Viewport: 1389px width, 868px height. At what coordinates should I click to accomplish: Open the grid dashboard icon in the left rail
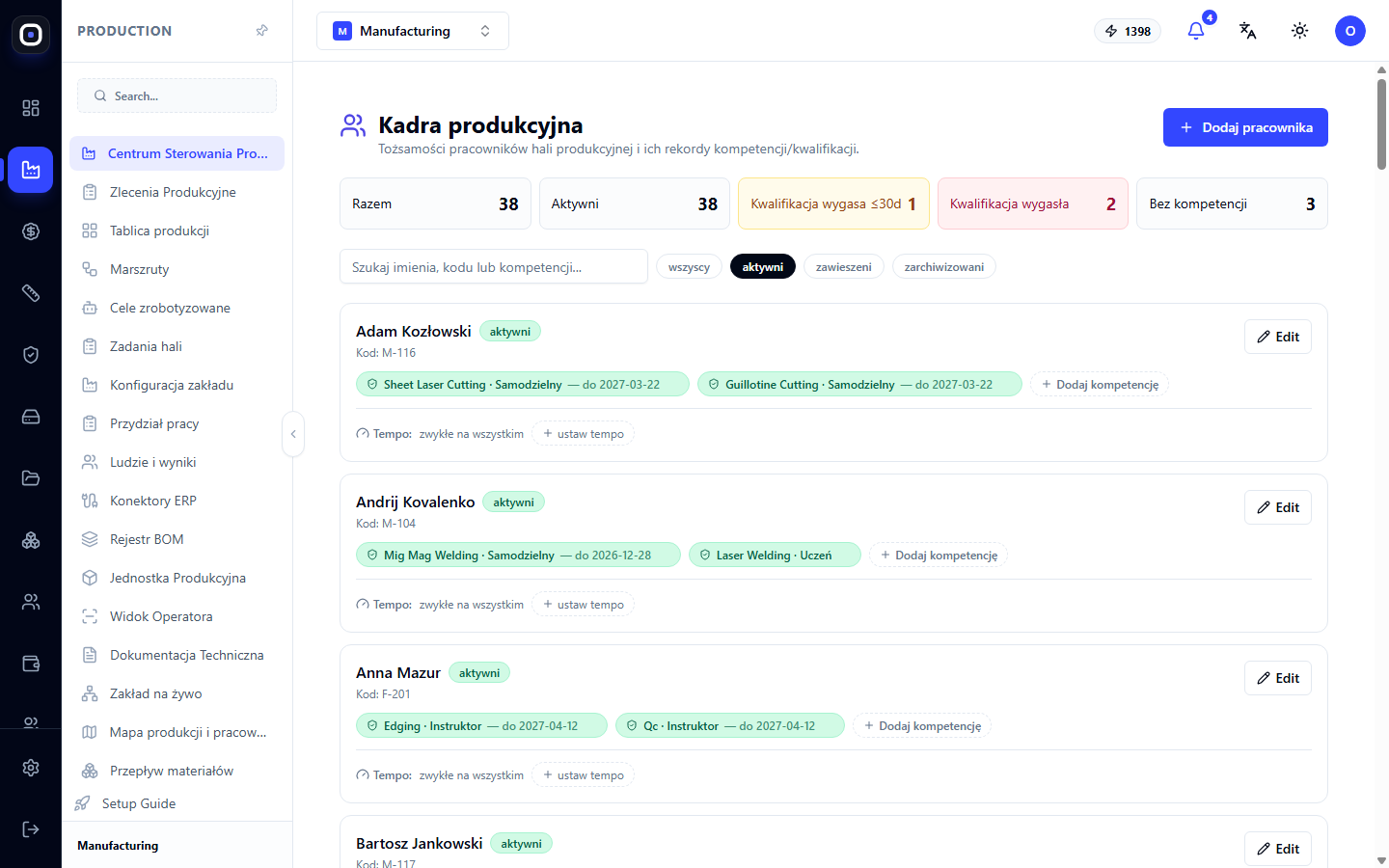(x=31, y=108)
